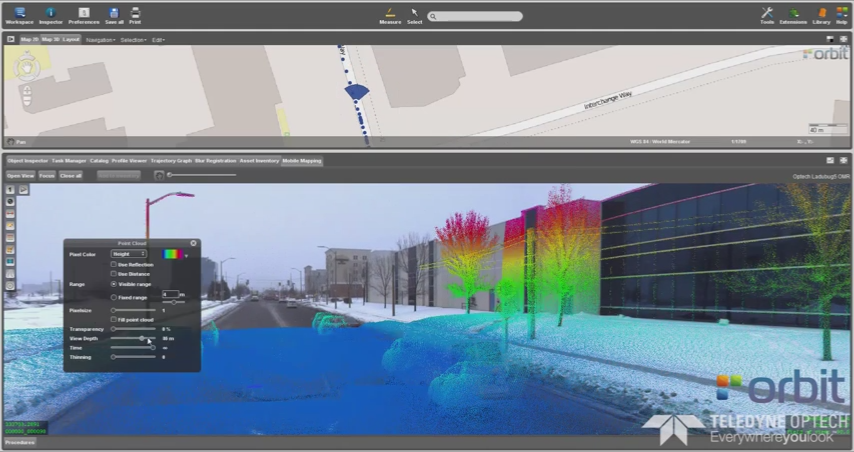Viewport: 854px width, 452px height.
Task: Open the Library icon
Action: (821, 13)
